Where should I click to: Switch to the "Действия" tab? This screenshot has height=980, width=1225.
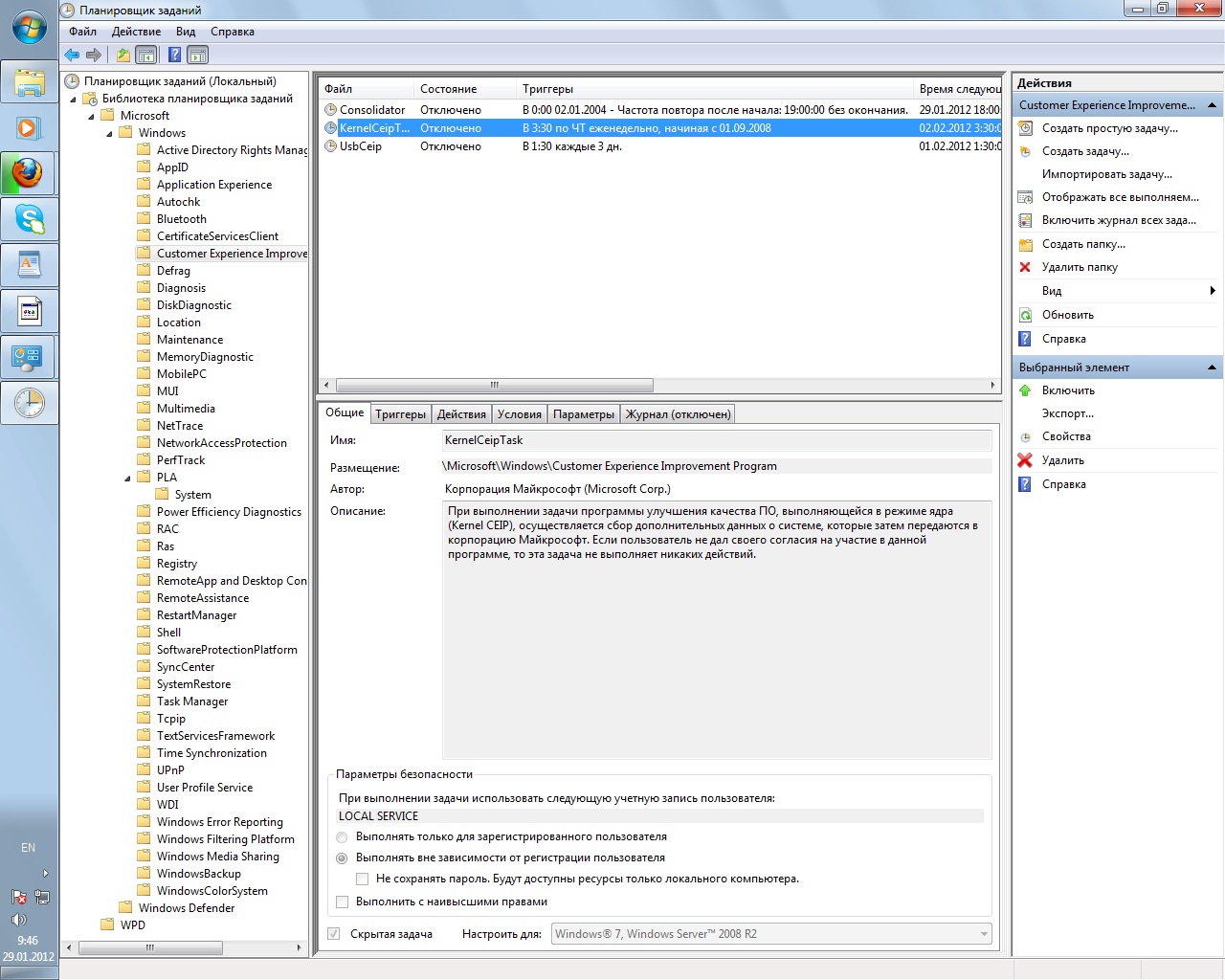461,414
